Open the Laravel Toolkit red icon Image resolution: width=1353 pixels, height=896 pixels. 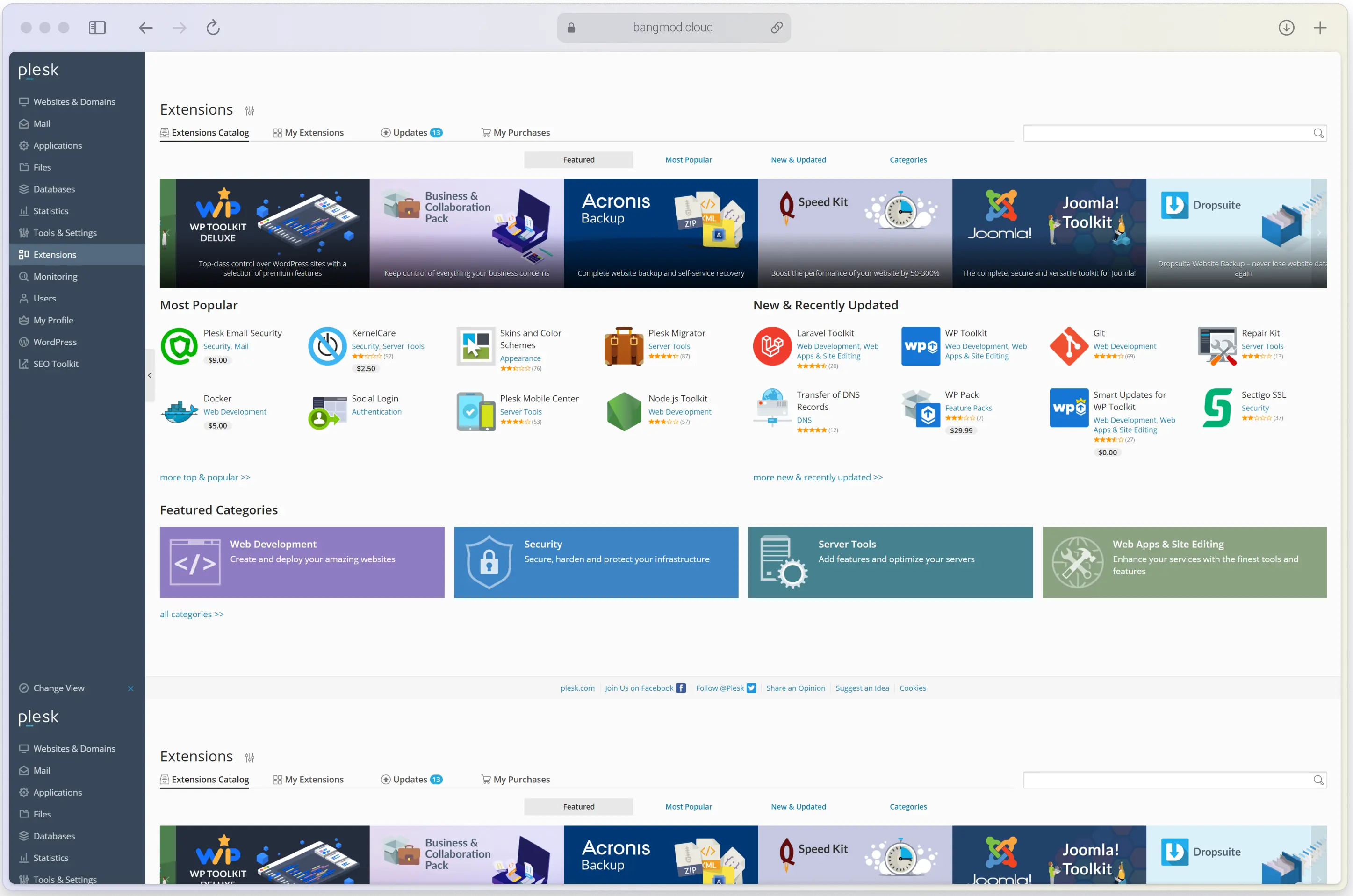coord(772,346)
